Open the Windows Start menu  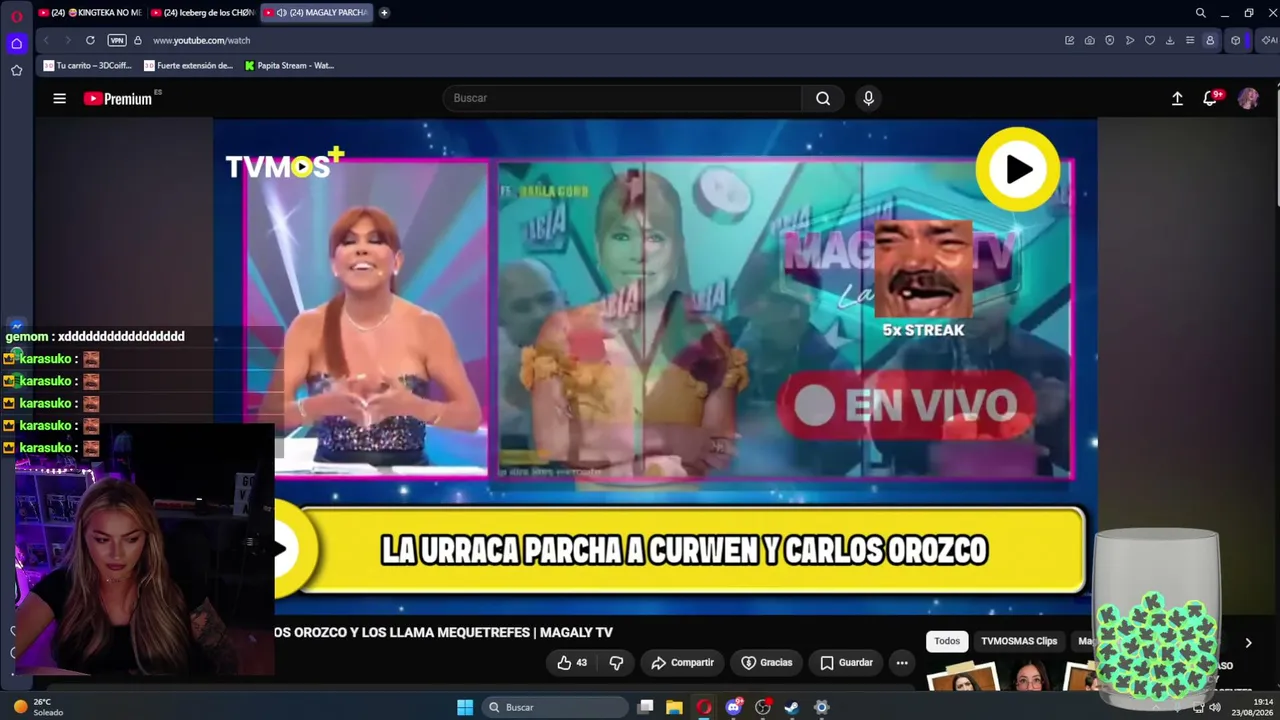click(x=465, y=707)
